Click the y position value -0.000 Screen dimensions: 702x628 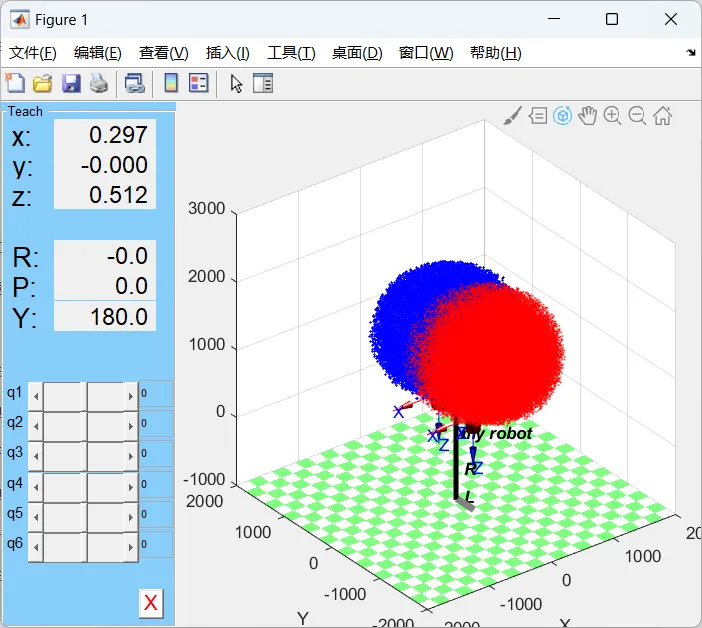105,165
